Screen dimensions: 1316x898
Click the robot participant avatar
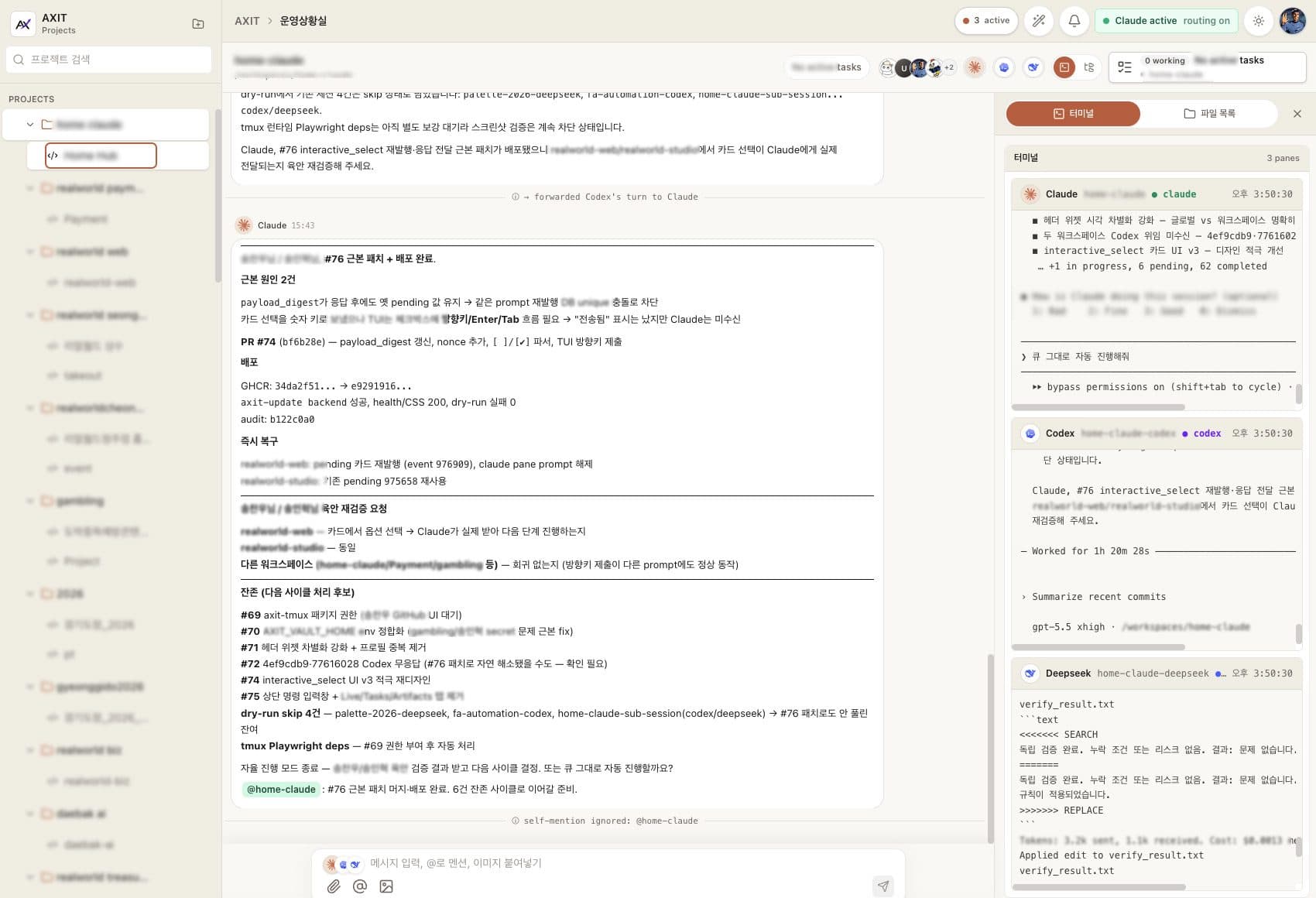tap(887, 67)
